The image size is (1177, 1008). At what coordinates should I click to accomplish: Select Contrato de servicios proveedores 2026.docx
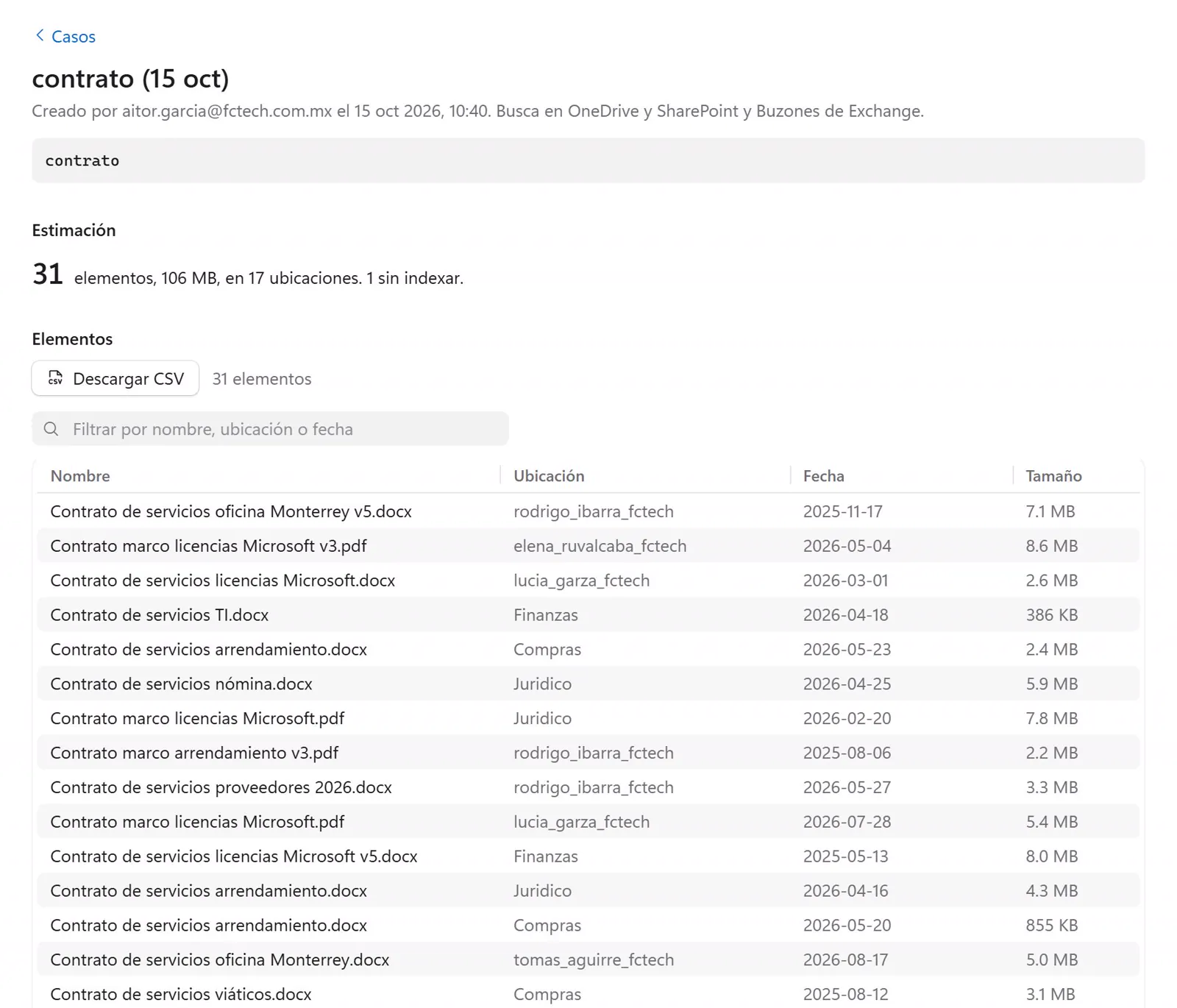tap(221, 787)
